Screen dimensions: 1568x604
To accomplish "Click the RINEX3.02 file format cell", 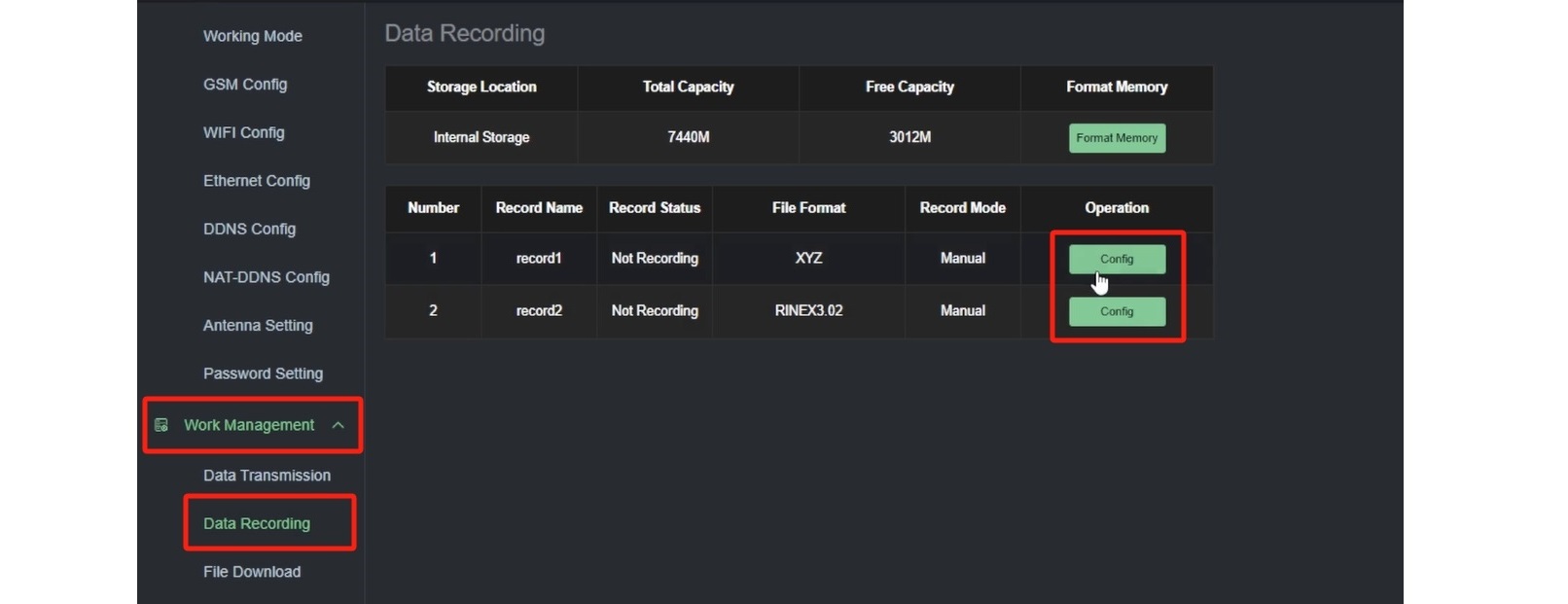I will (808, 311).
